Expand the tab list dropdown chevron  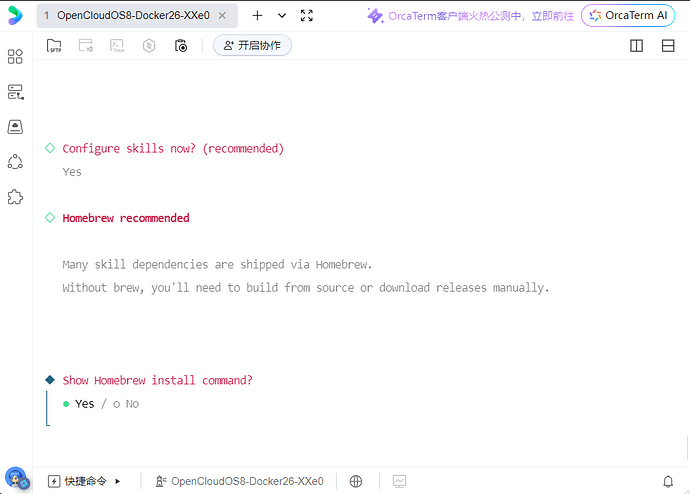point(282,16)
